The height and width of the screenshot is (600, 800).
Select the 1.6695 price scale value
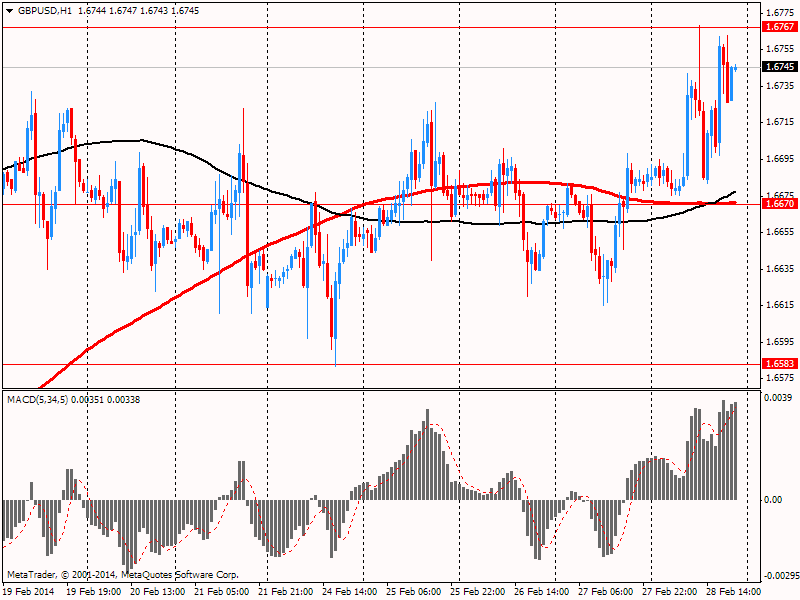pos(781,159)
